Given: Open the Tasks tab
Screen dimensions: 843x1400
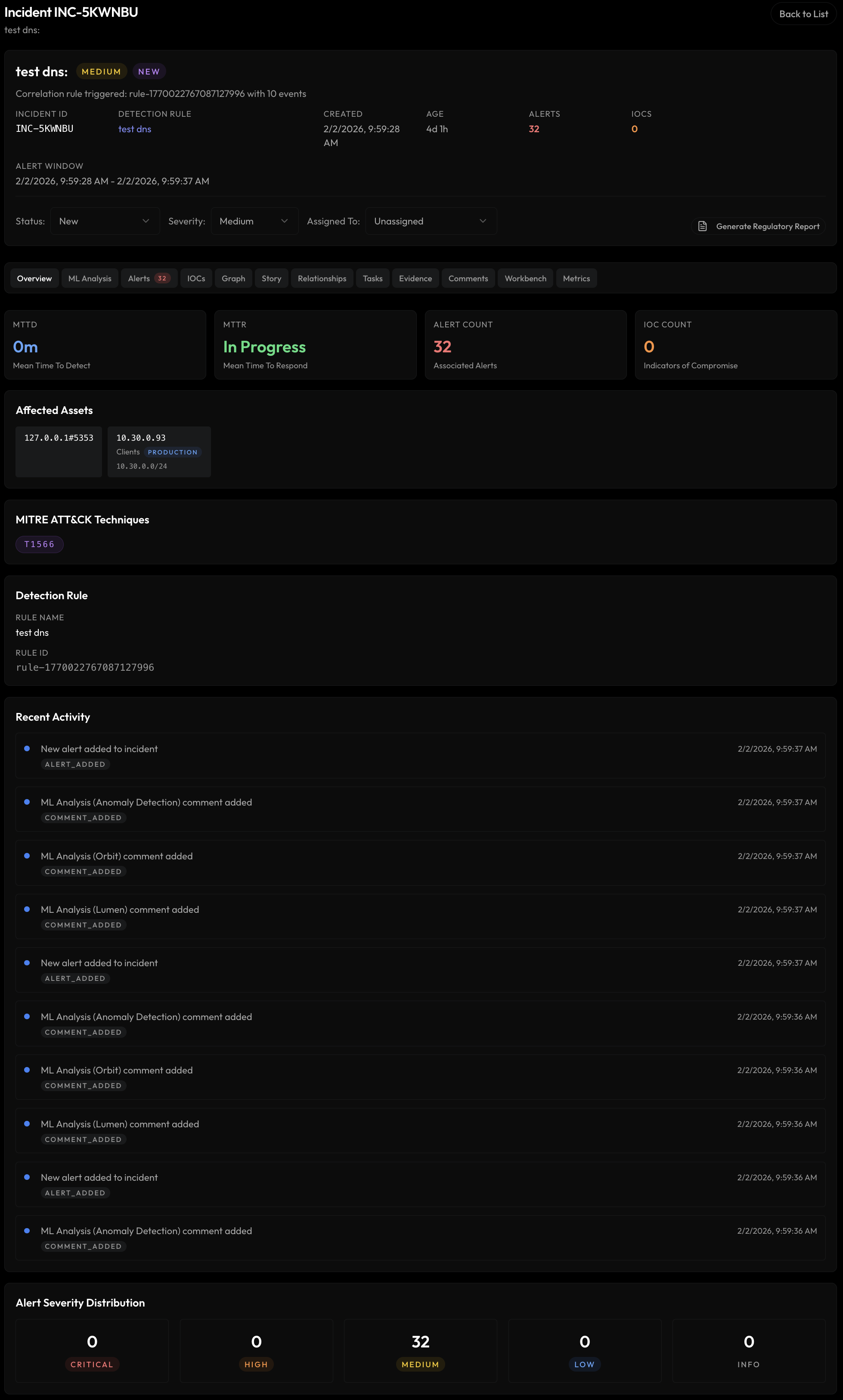Looking at the screenshot, I should click(x=372, y=278).
